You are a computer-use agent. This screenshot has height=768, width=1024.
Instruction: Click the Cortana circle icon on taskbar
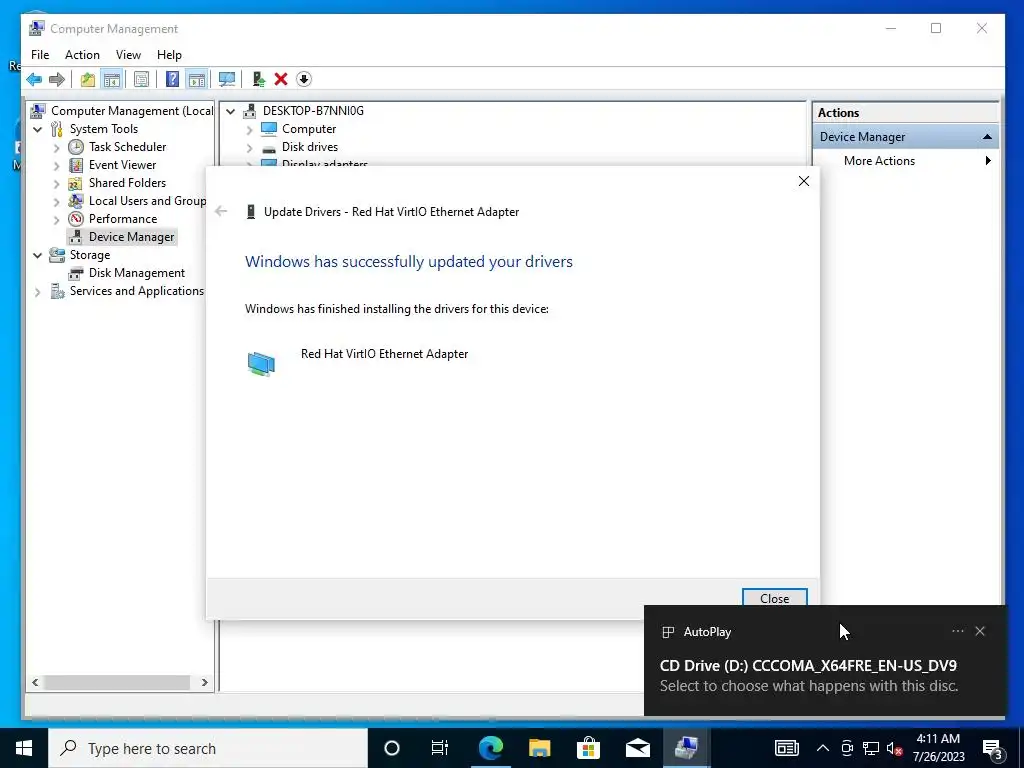(392, 748)
